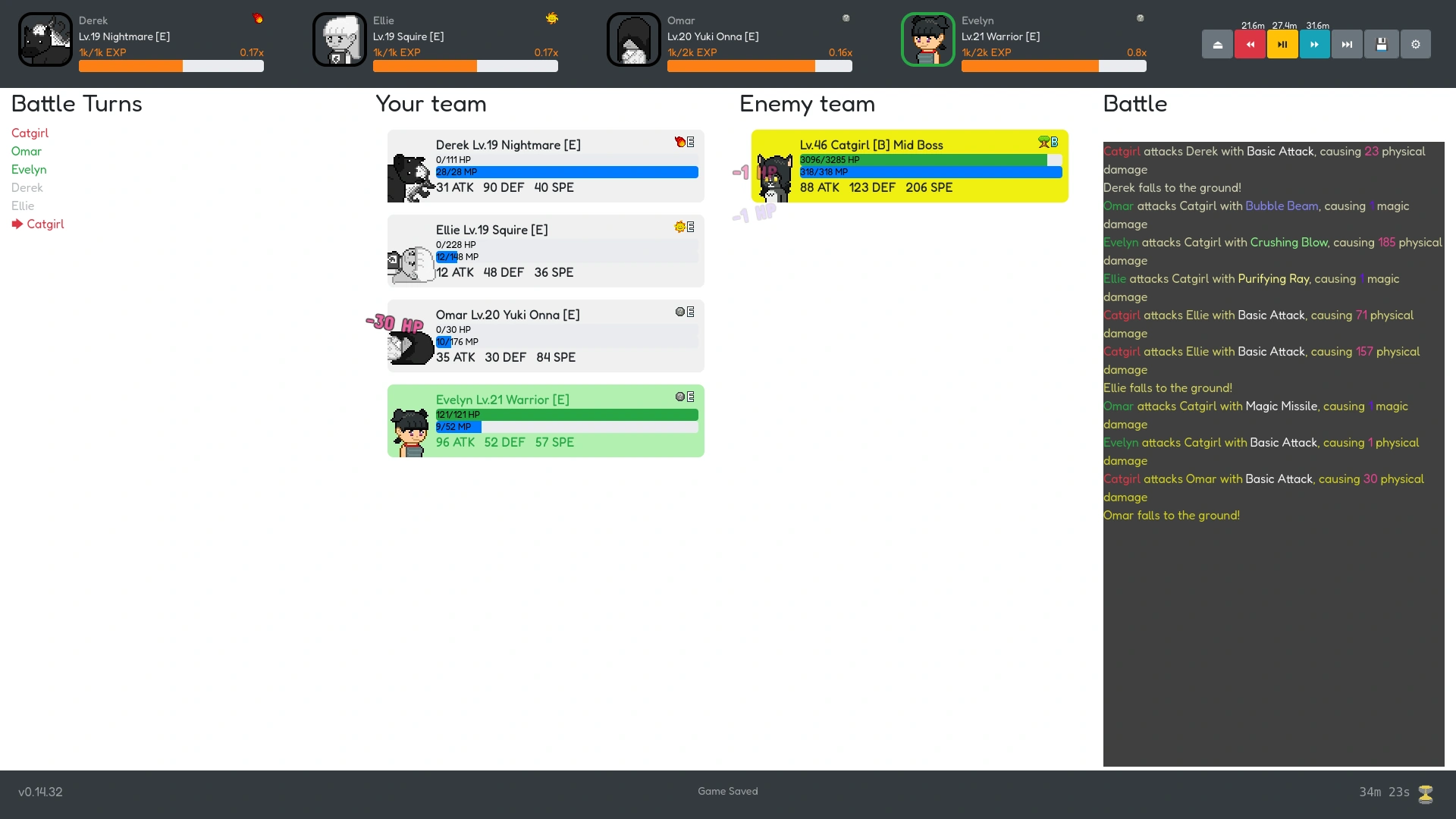Click the teal fast-forward button
This screenshot has height=819, width=1456.
1314,45
